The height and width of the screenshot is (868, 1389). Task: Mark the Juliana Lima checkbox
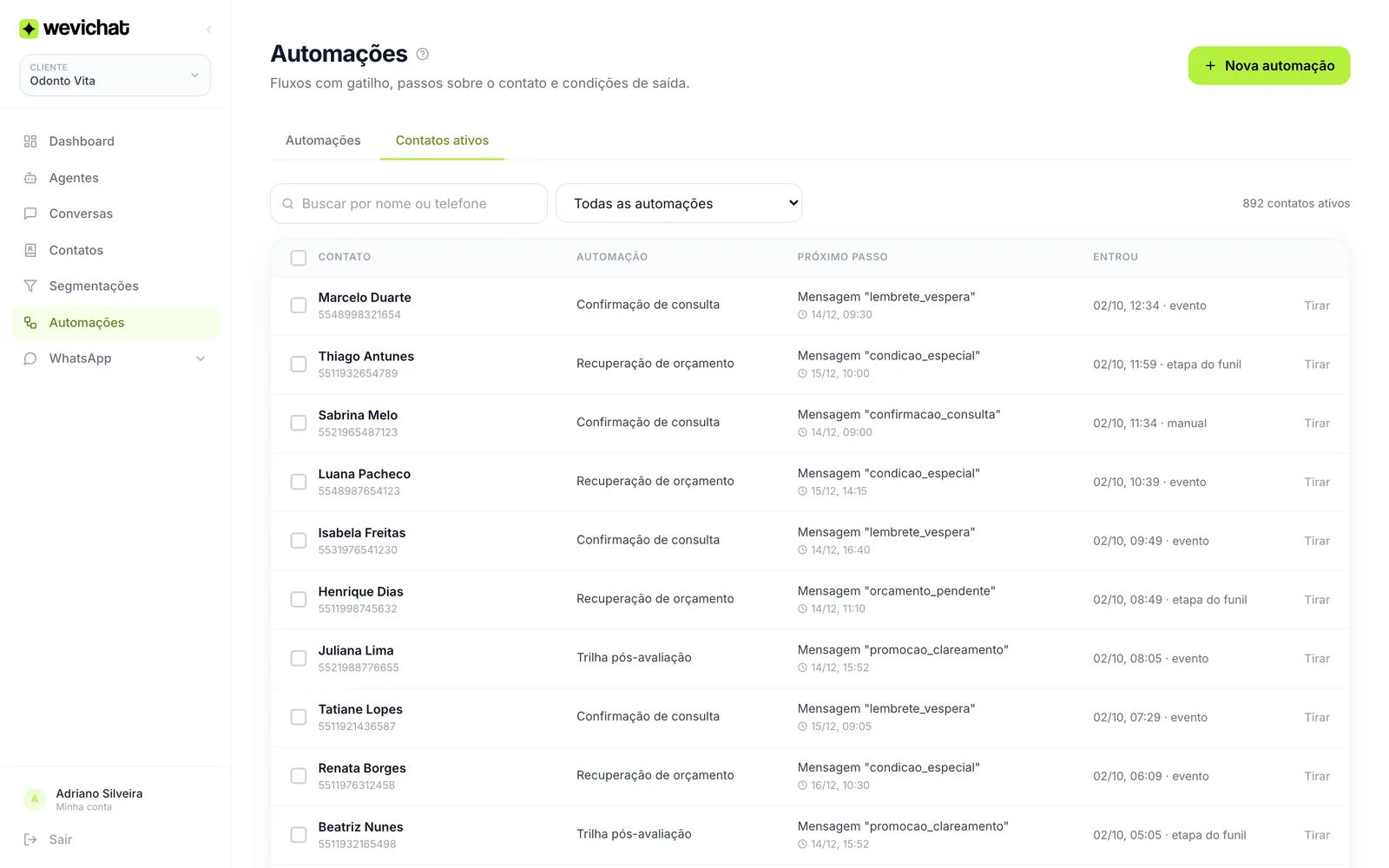click(x=299, y=658)
